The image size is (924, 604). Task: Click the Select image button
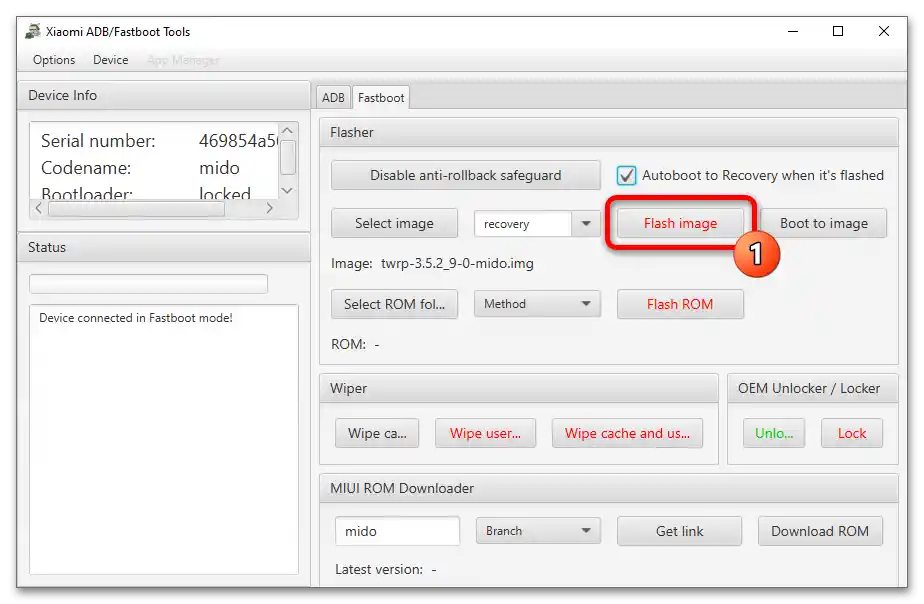pyautogui.click(x=394, y=223)
